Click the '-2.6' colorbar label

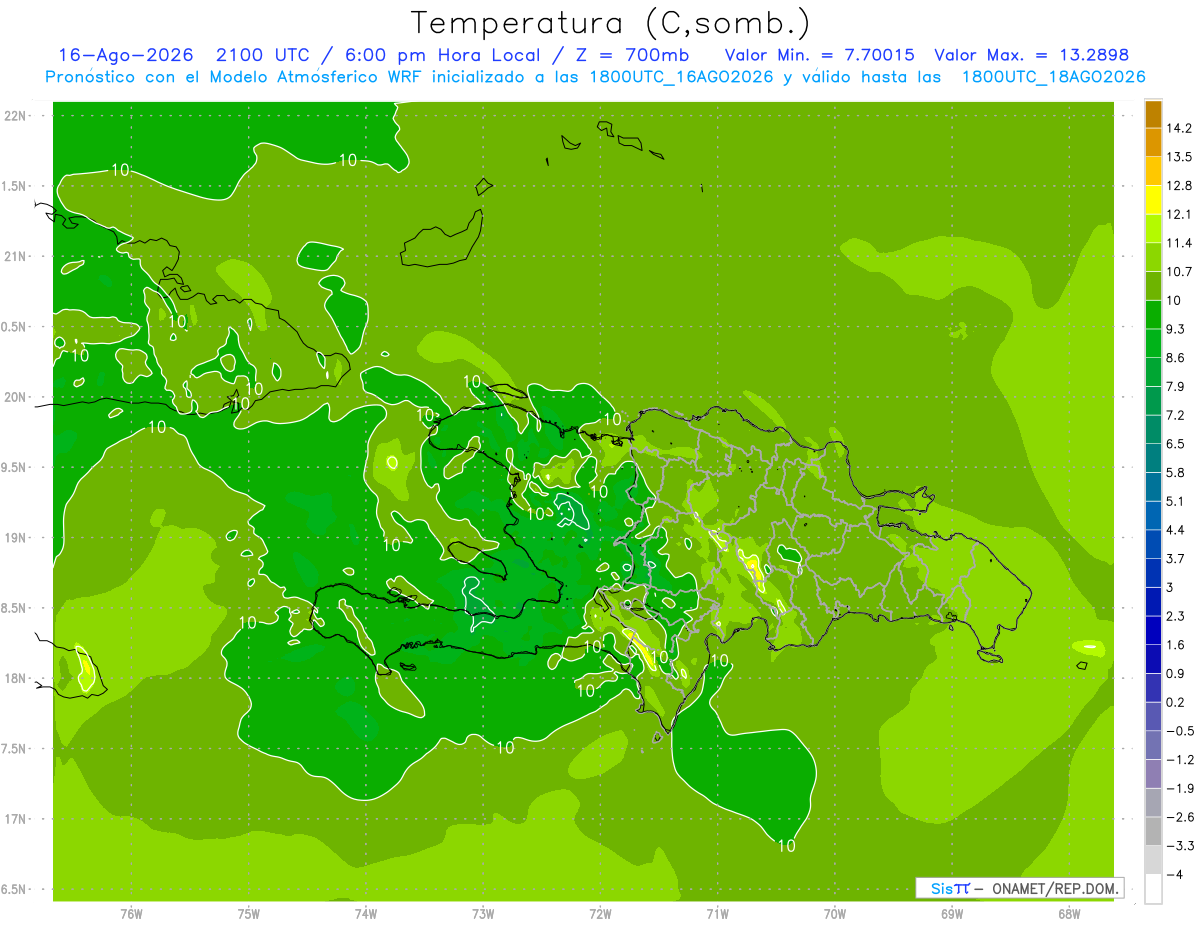(x=1180, y=817)
